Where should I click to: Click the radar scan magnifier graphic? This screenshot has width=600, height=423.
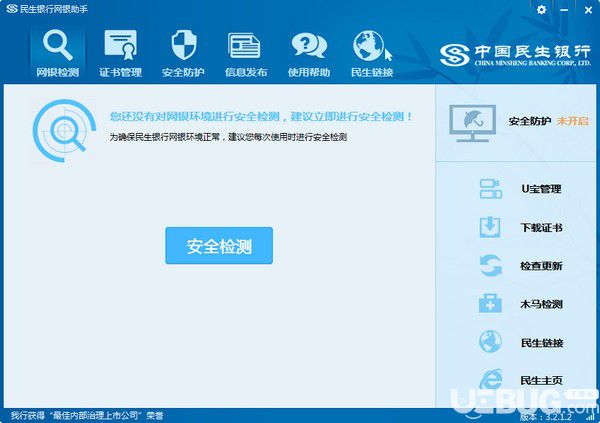tap(64, 131)
